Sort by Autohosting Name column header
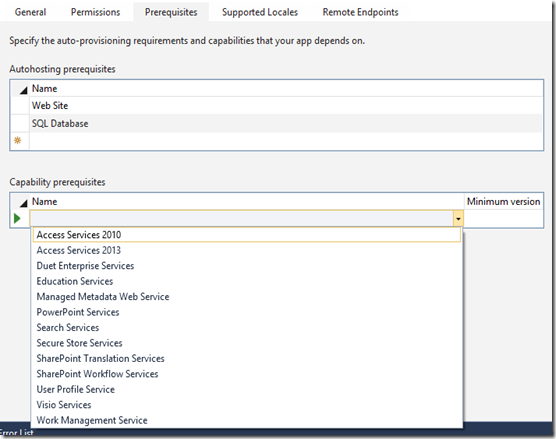Viewport: 556px width, 439px height. 286,88
